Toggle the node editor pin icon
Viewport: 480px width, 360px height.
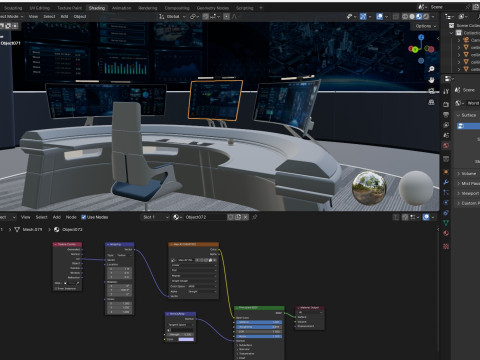tap(255, 217)
